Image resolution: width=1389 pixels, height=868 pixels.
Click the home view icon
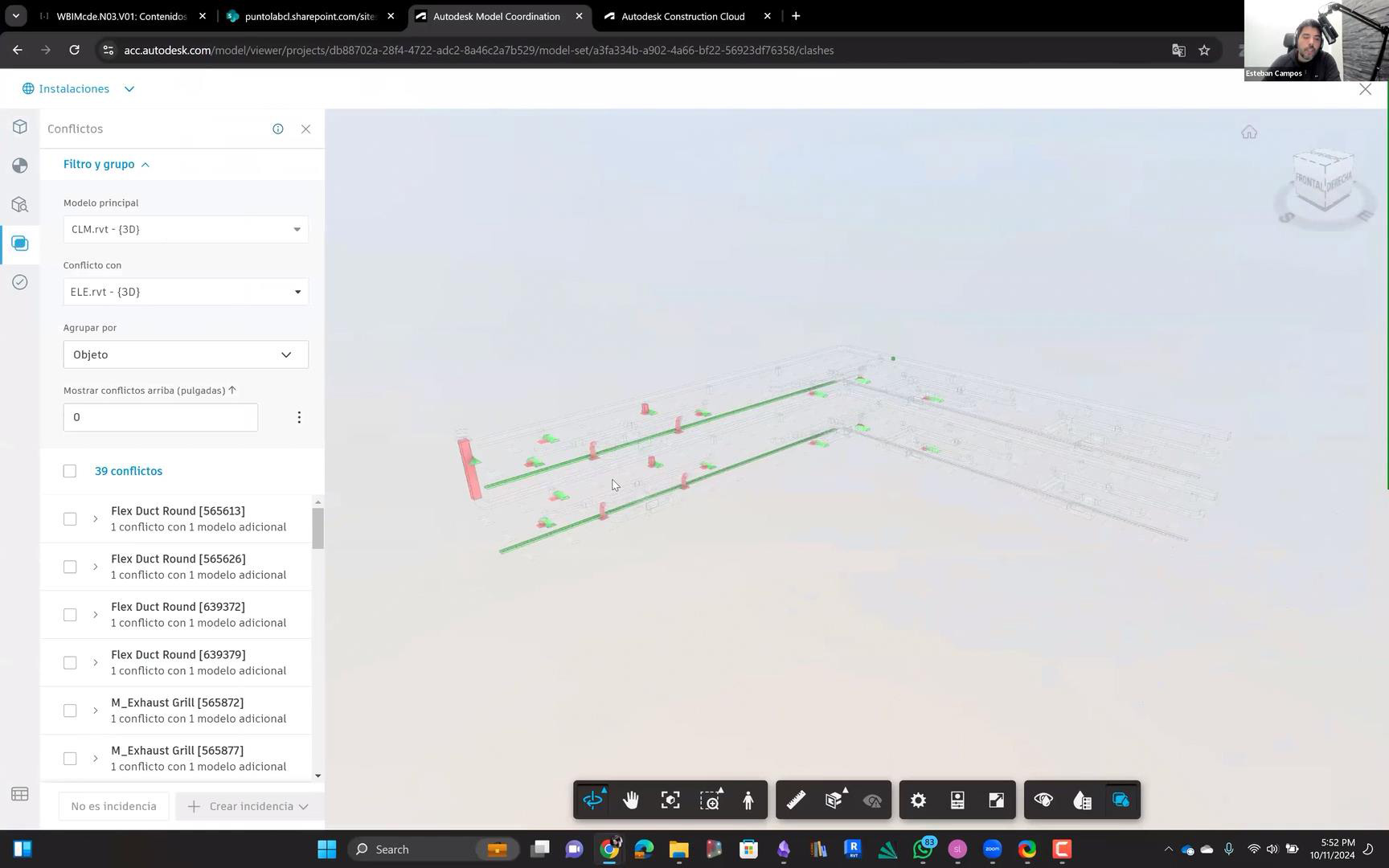(1248, 133)
